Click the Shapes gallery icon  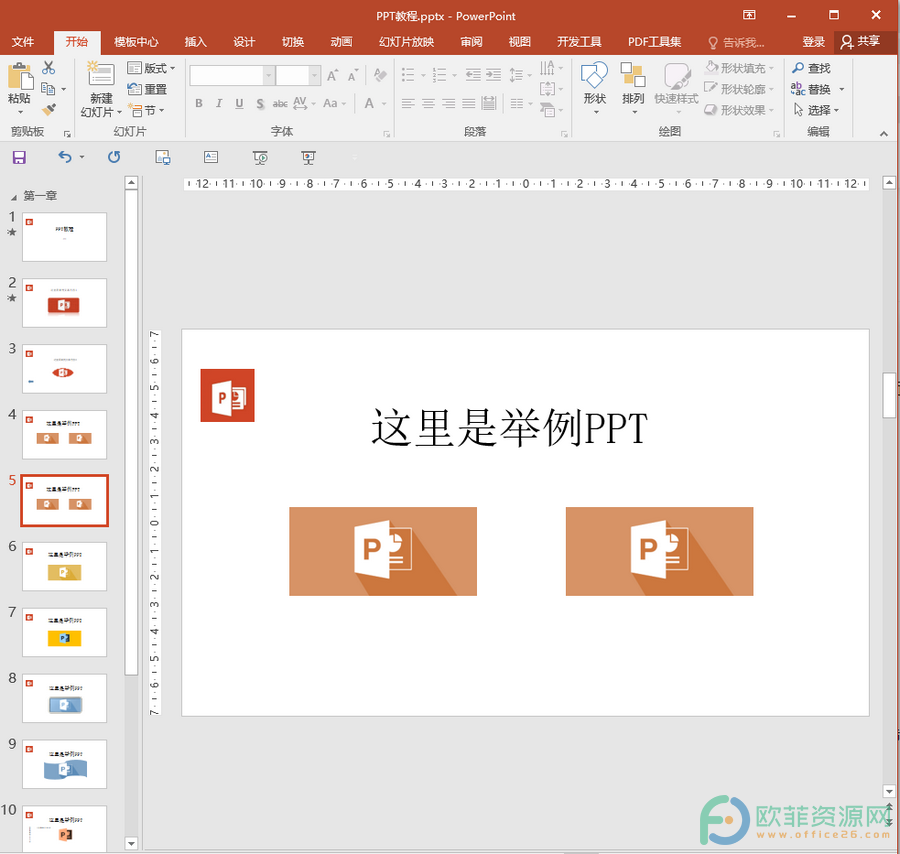(595, 76)
